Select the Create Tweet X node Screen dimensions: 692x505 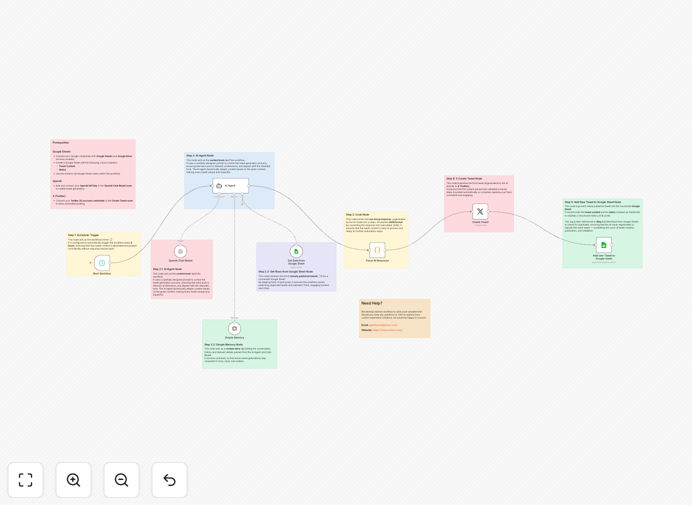[x=480, y=211]
